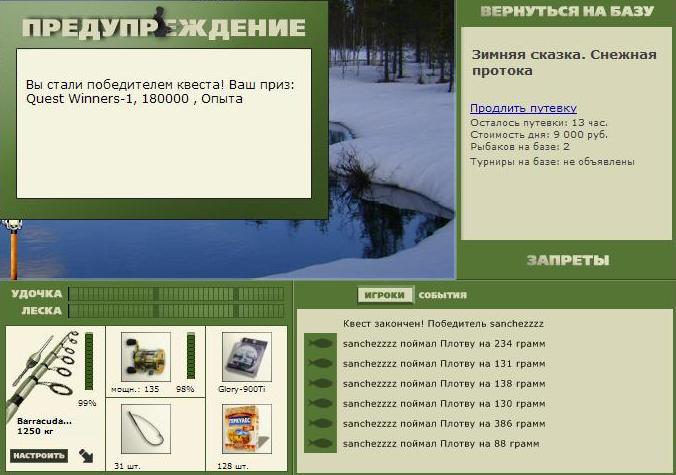Open the Продлить путевку link
676x475 pixels.
(523, 108)
